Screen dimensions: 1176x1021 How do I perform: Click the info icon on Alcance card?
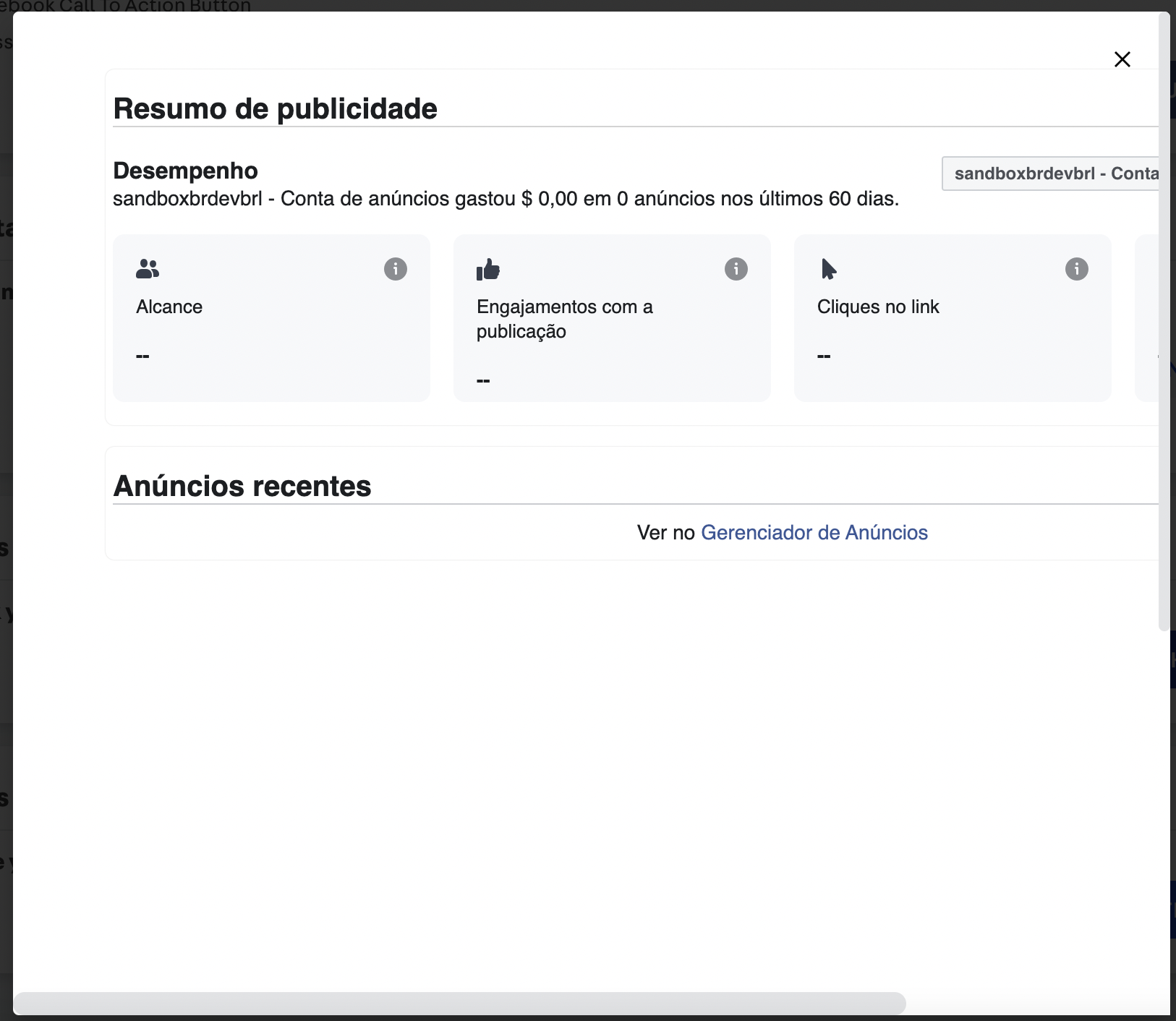coord(396,269)
